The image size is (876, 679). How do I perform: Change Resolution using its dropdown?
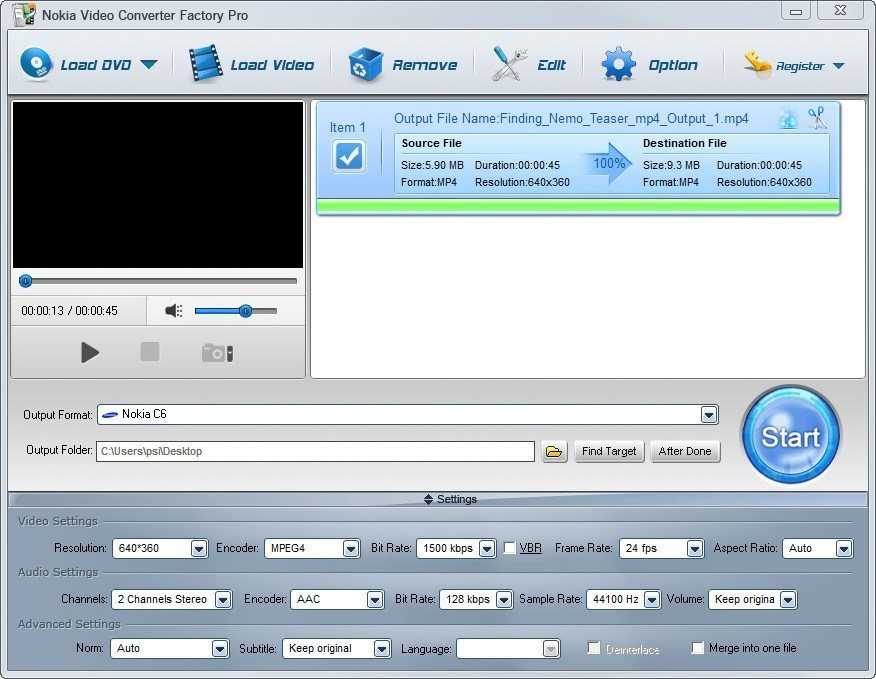coord(198,548)
